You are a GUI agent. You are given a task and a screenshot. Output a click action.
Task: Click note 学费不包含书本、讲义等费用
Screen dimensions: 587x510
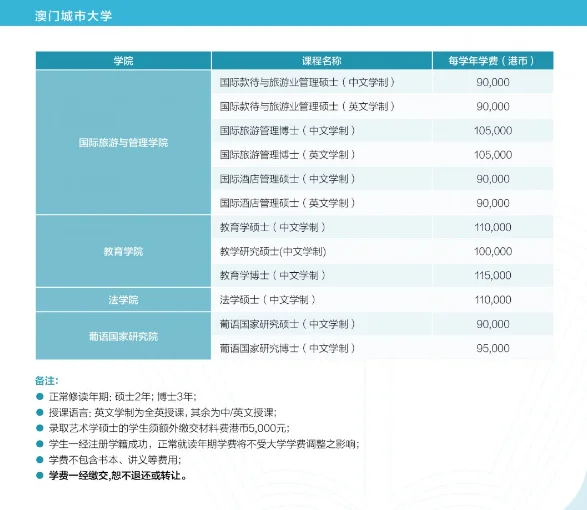(115, 460)
